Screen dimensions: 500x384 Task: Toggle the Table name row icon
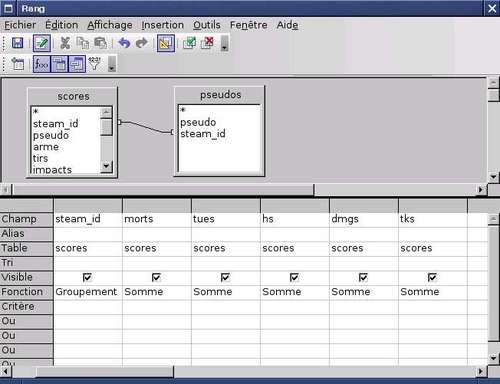[60, 63]
